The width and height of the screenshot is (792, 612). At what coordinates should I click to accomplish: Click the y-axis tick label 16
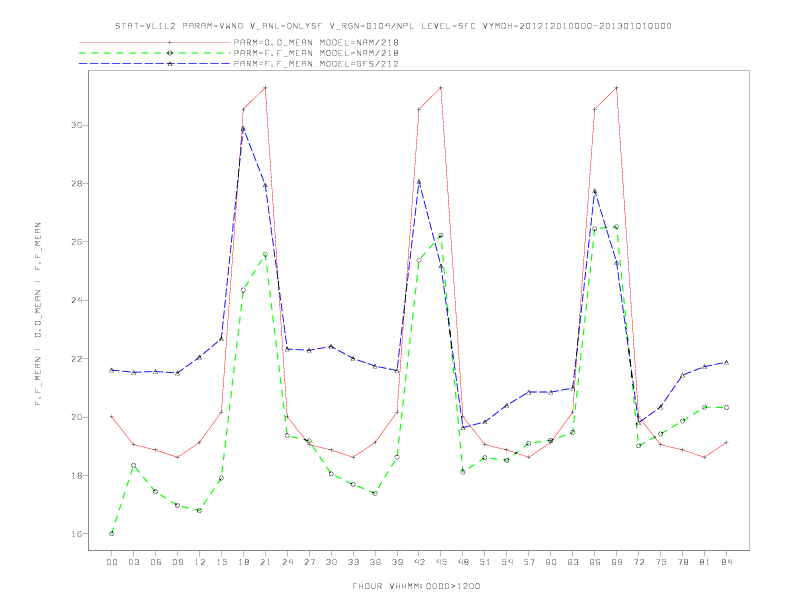tap(77, 534)
